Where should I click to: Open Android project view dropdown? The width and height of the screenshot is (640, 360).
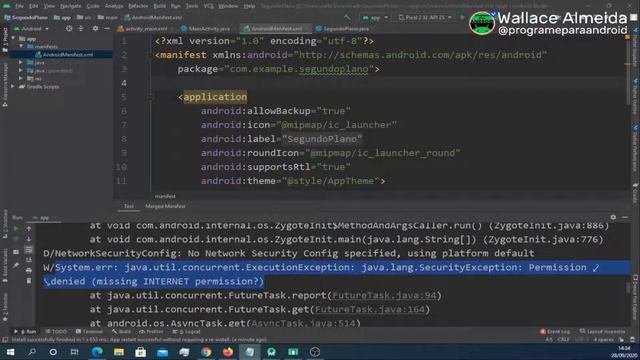(x=32, y=29)
